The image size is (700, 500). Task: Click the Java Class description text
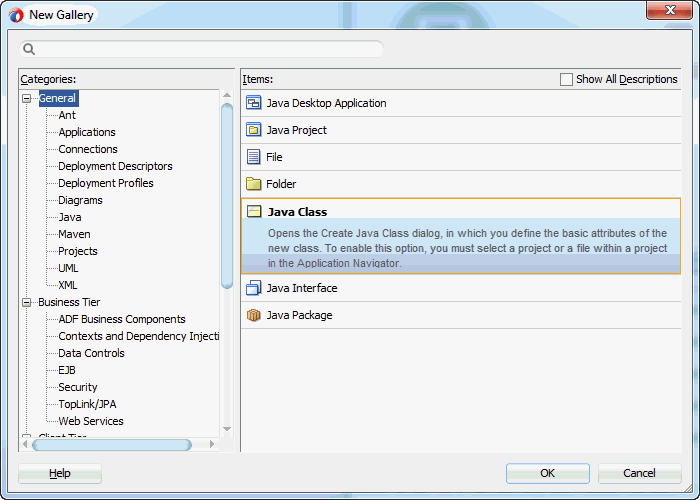click(x=467, y=248)
